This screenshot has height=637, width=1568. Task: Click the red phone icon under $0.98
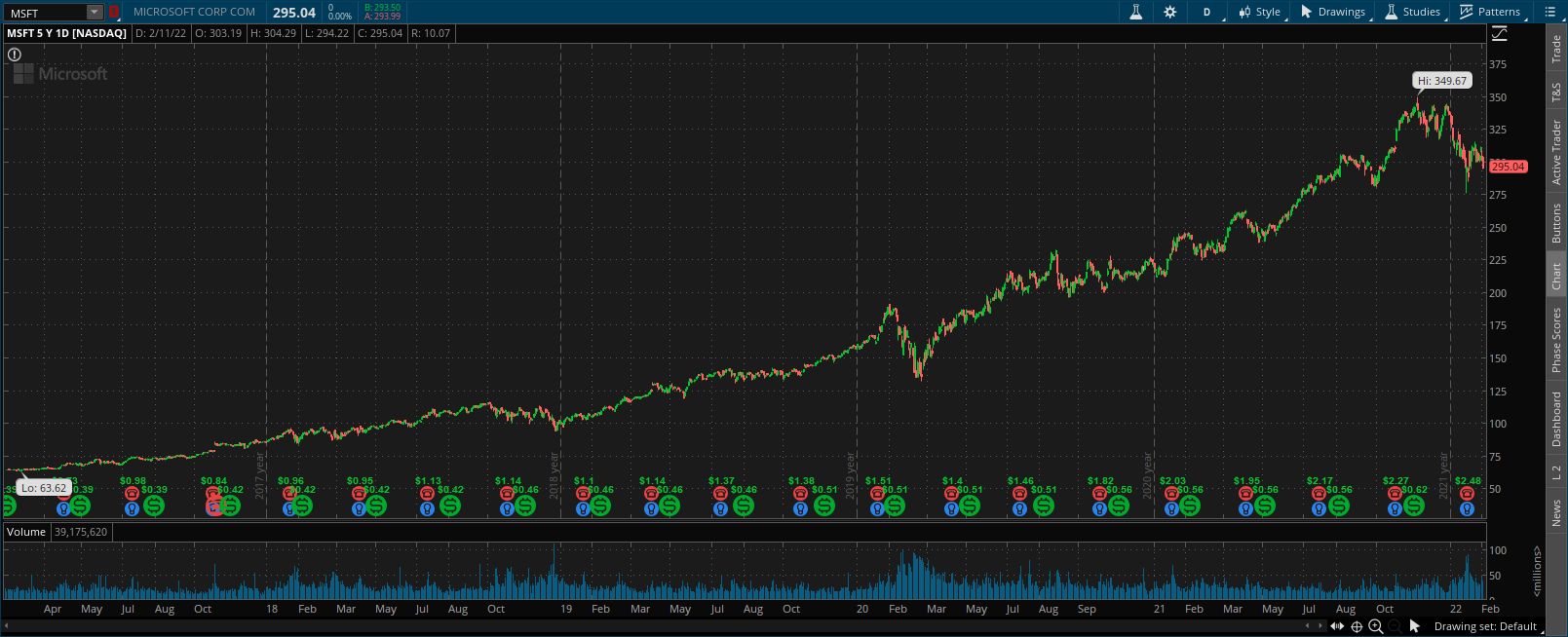click(x=132, y=494)
